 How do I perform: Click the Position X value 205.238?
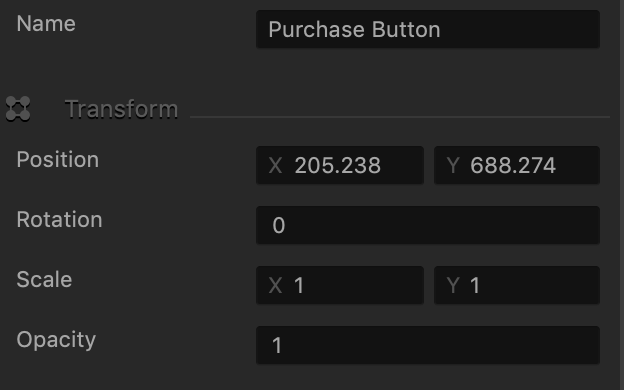339,165
